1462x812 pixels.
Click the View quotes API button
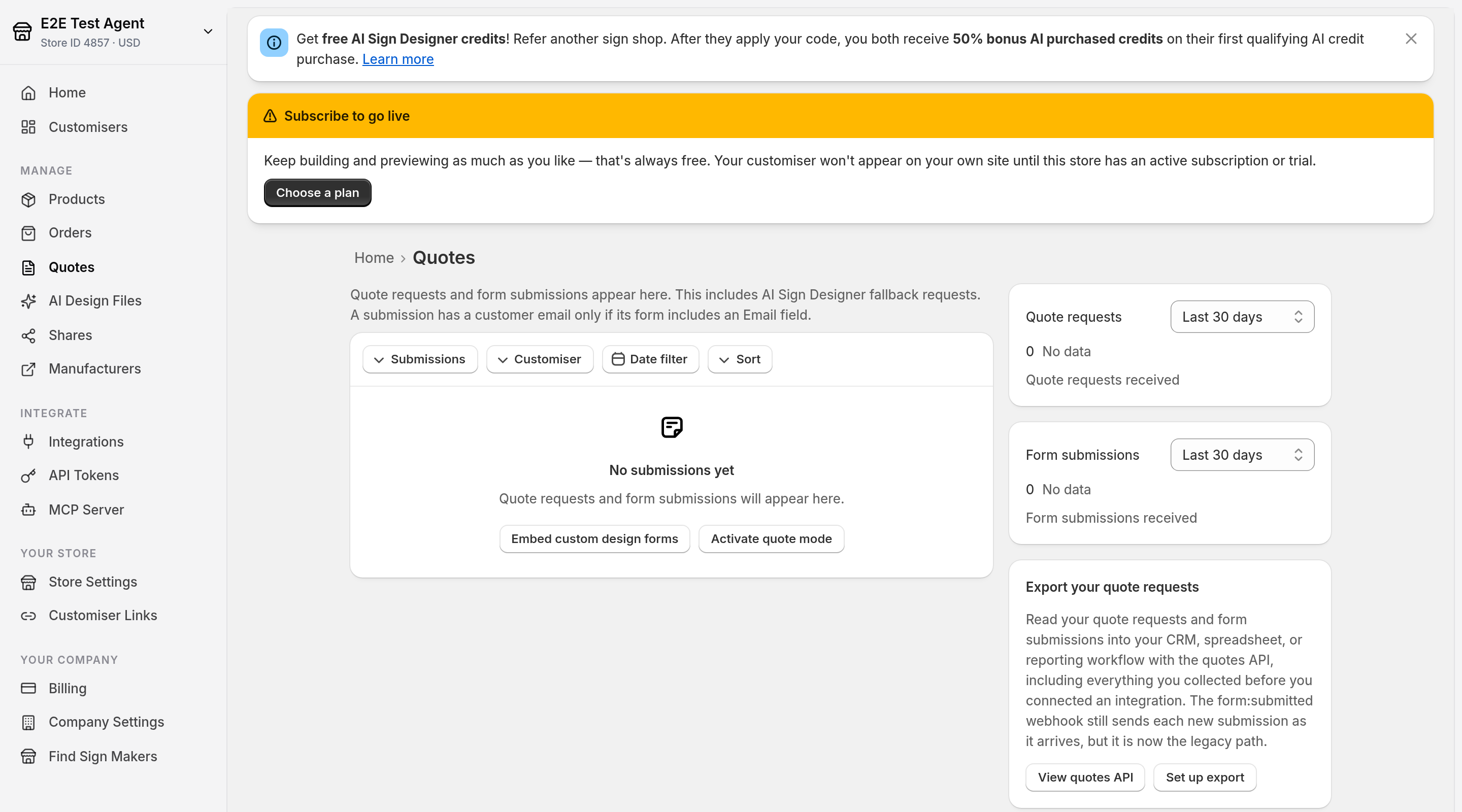pyautogui.click(x=1085, y=777)
